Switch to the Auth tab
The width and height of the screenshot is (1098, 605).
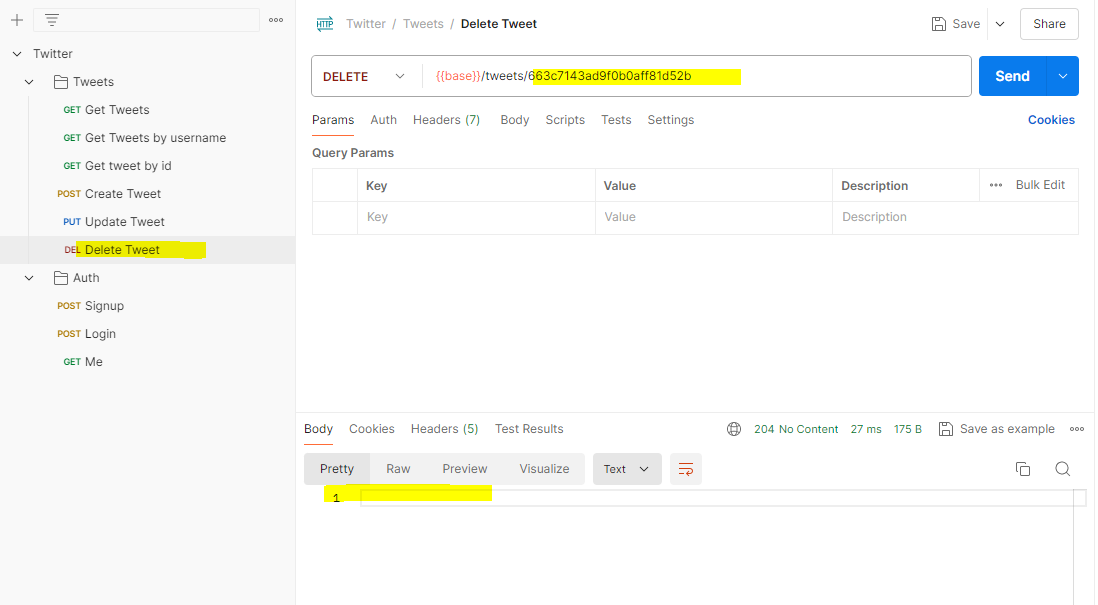tap(384, 120)
